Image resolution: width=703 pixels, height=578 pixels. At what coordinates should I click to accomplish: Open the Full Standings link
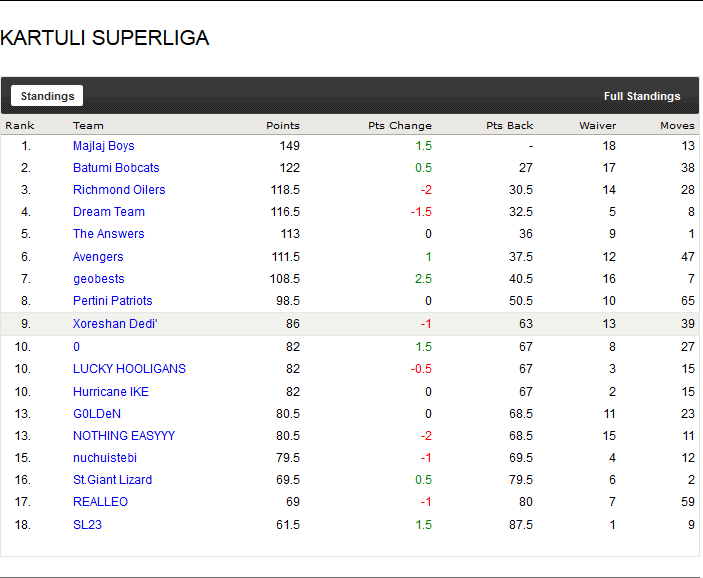[x=642, y=96]
